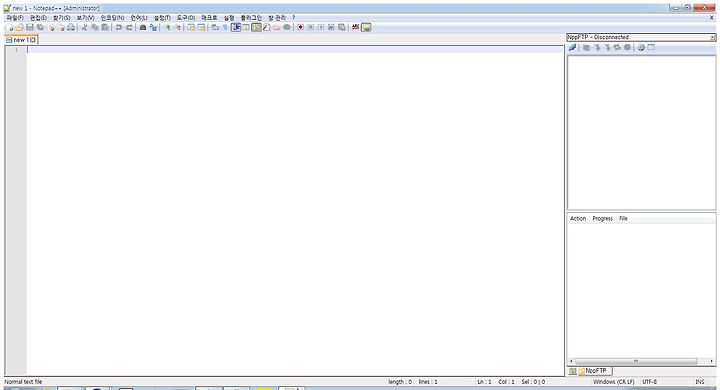
Task: Toggle file monitoring eye icon
Action: (x=287, y=28)
